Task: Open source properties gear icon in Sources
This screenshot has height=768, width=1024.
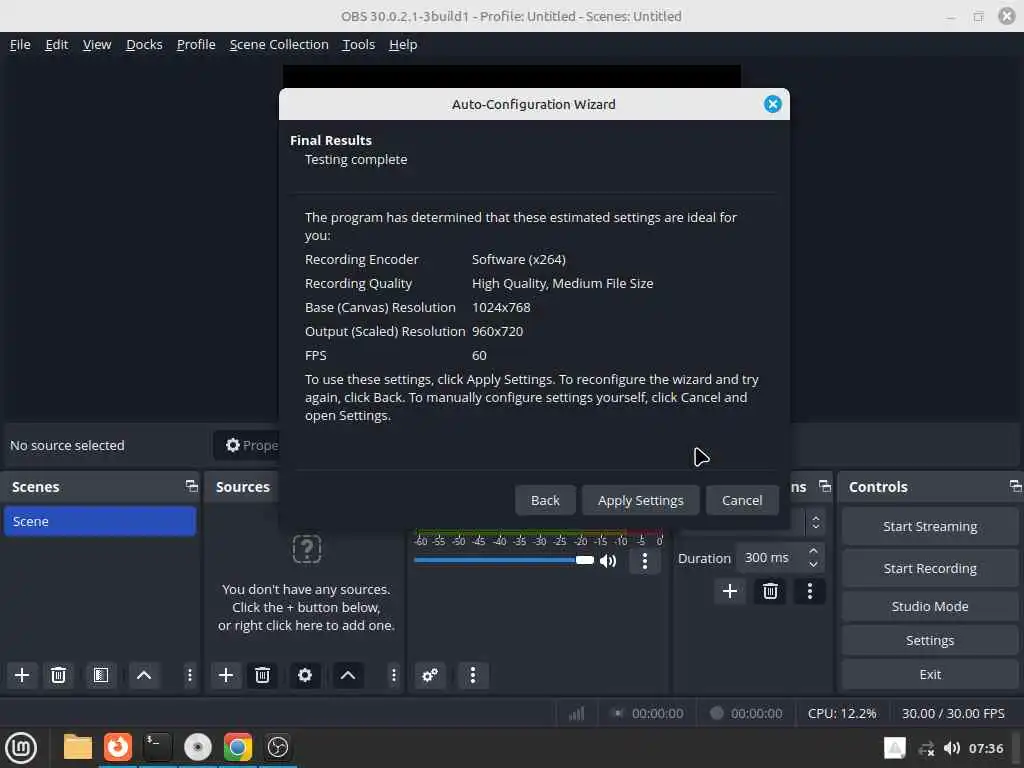Action: pyautogui.click(x=304, y=675)
